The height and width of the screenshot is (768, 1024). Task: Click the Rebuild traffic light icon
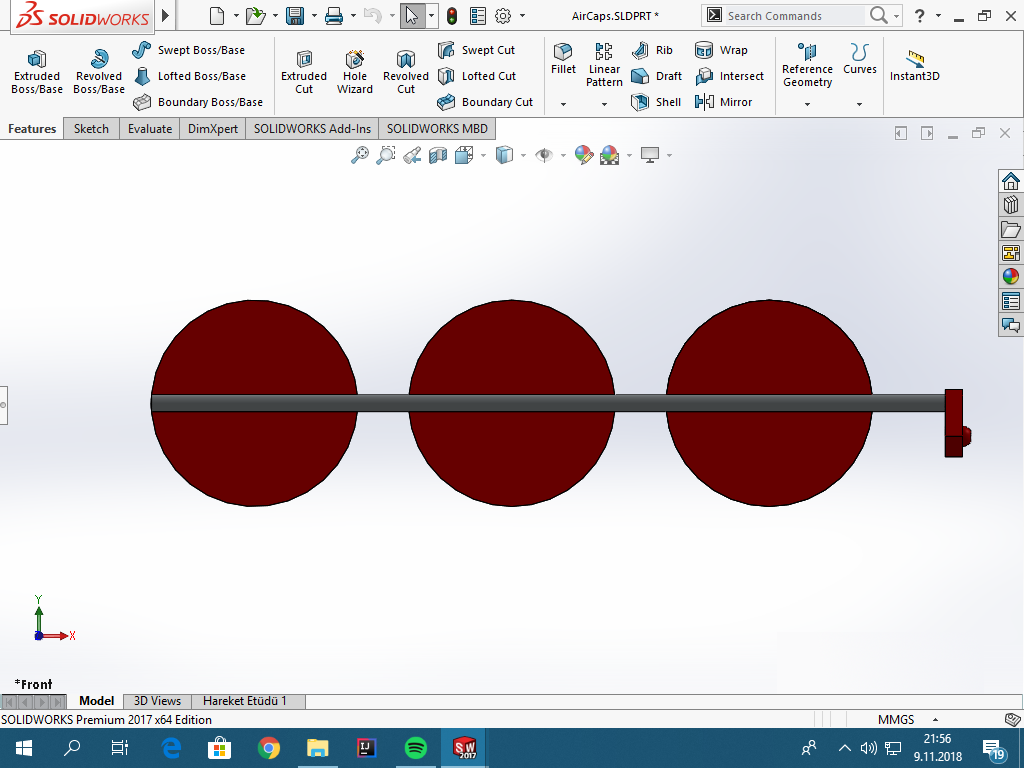pos(451,16)
